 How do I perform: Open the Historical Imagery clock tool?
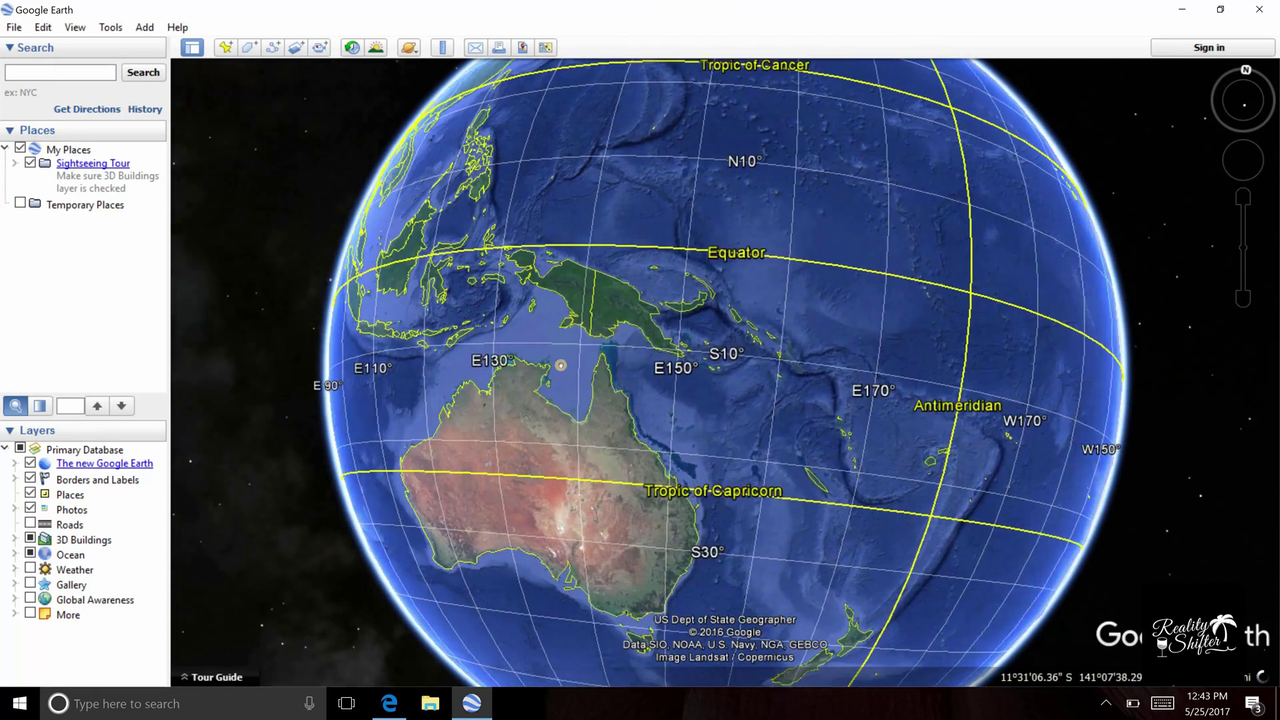click(352, 47)
